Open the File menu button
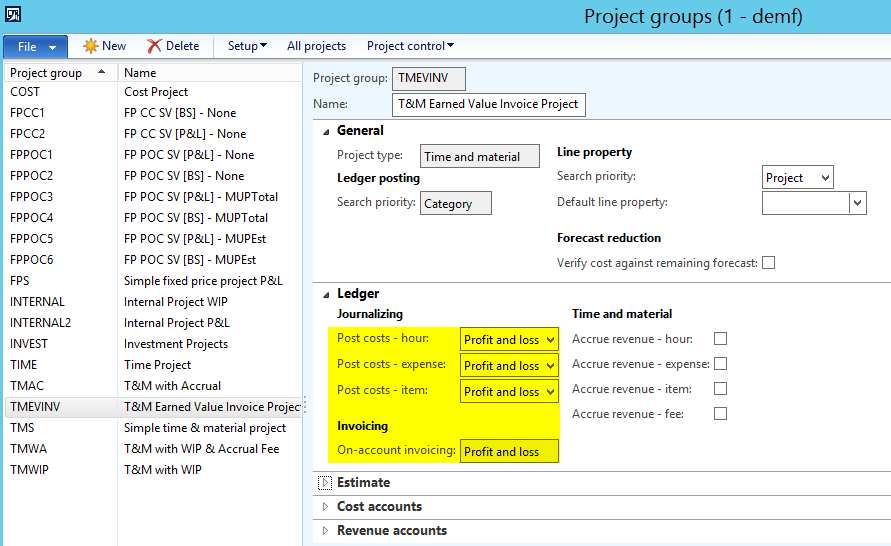Viewport: 891px width, 546px height. coord(35,47)
